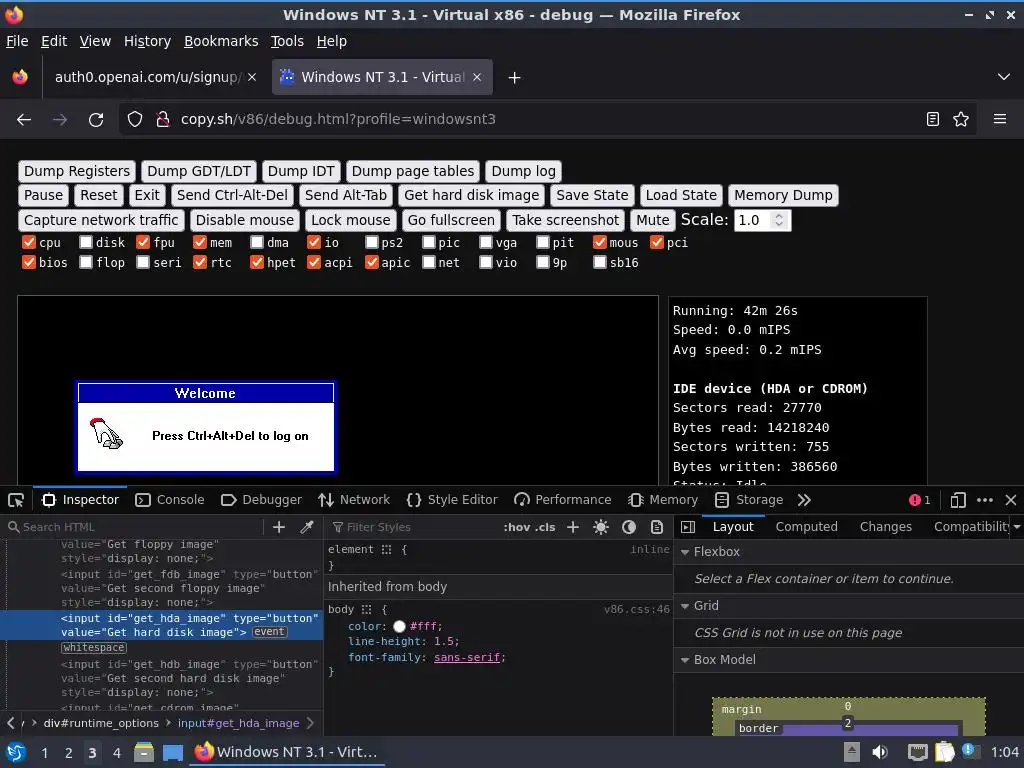Switch to the Computed tab
This screenshot has height=768, width=1024.
(x=807, y=527)
